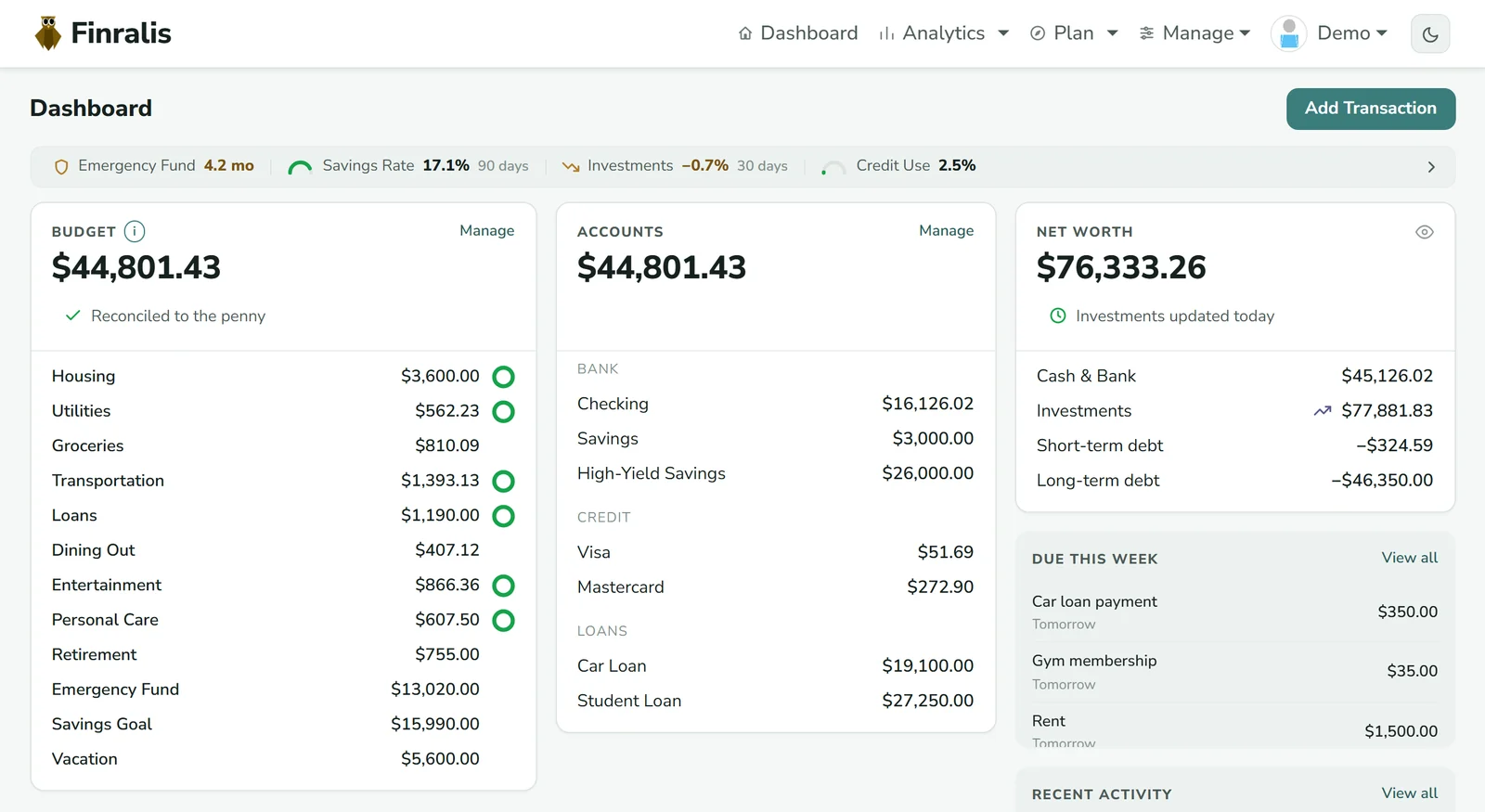Click the Budget info icon

(135, 231)
